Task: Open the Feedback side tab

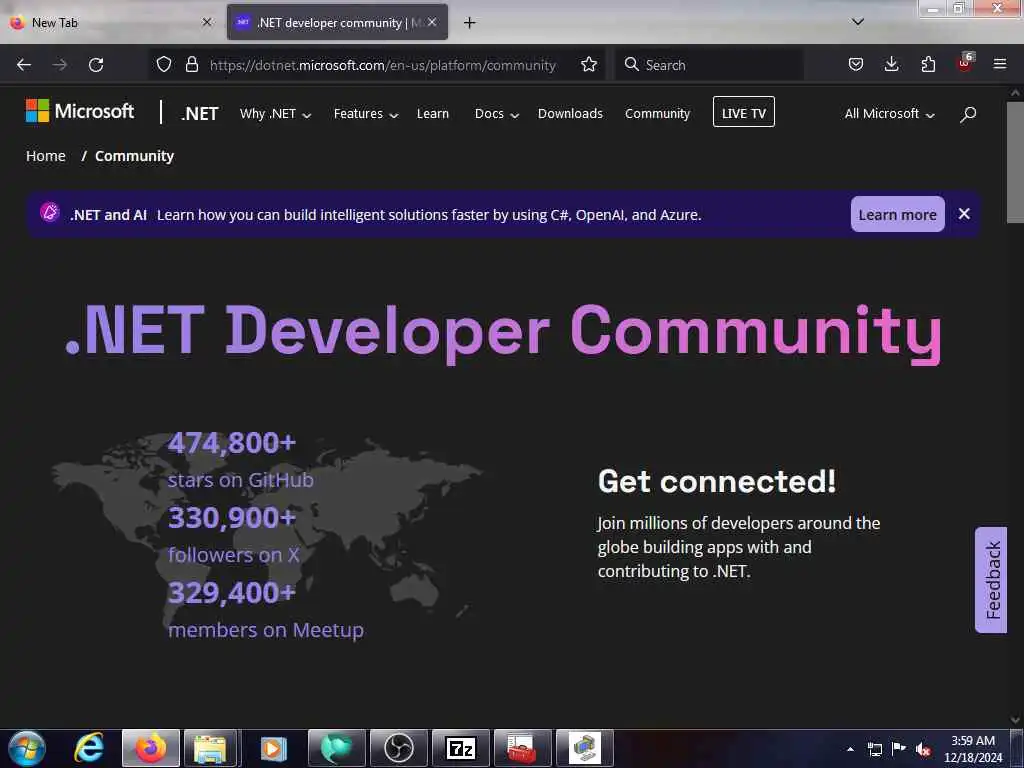Action: click(x=991, y=580)
